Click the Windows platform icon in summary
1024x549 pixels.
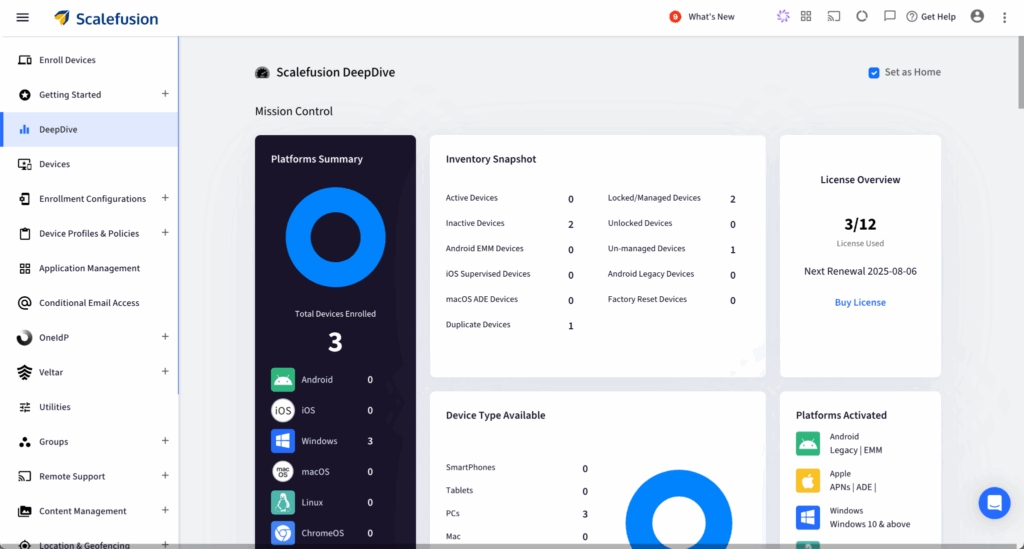pos(283,441)
